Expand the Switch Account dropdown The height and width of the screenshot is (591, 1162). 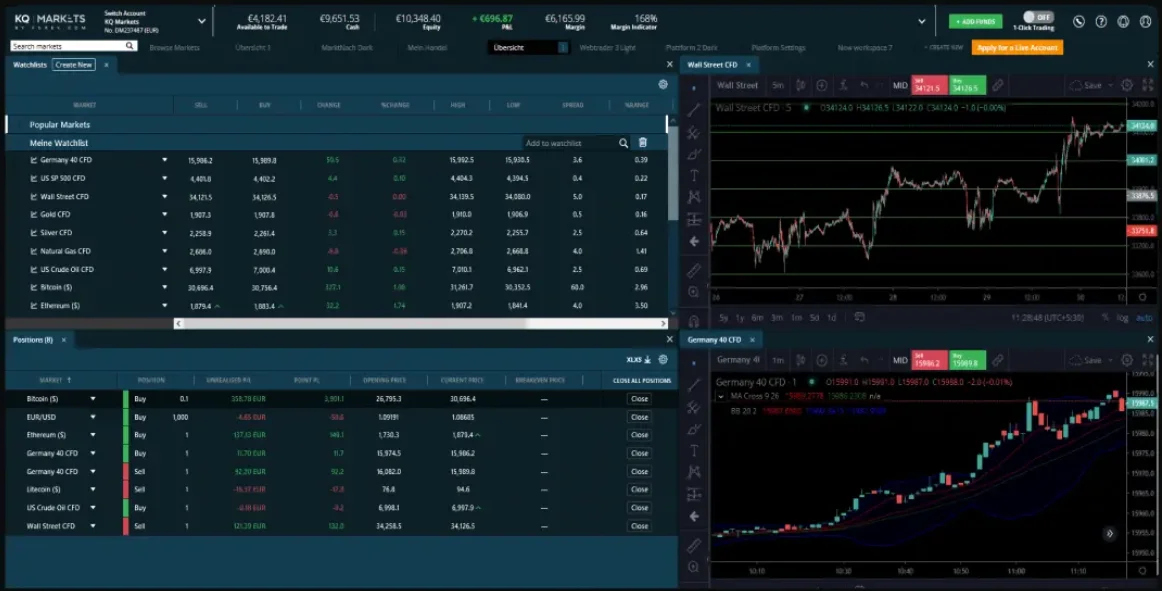[201, 20]
